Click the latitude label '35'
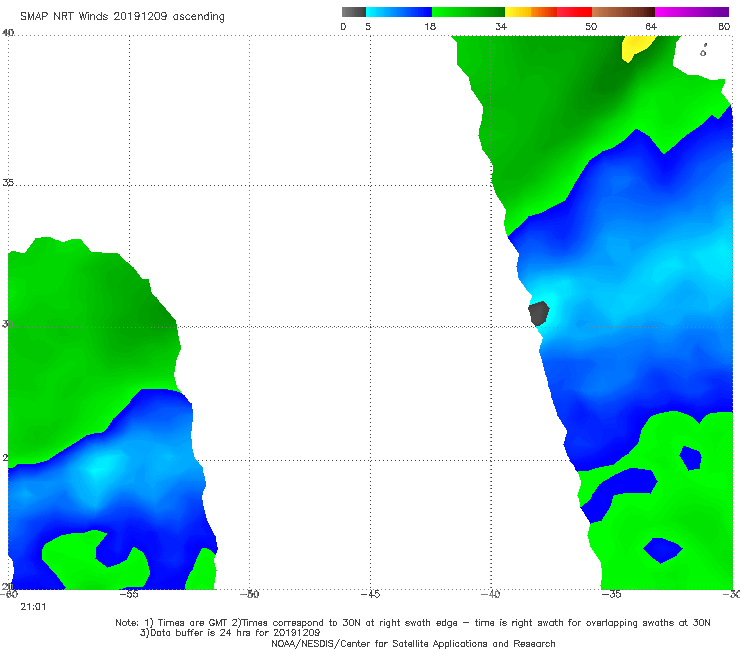This screenshot has width=740, height=650. click(x=8, y=182)
